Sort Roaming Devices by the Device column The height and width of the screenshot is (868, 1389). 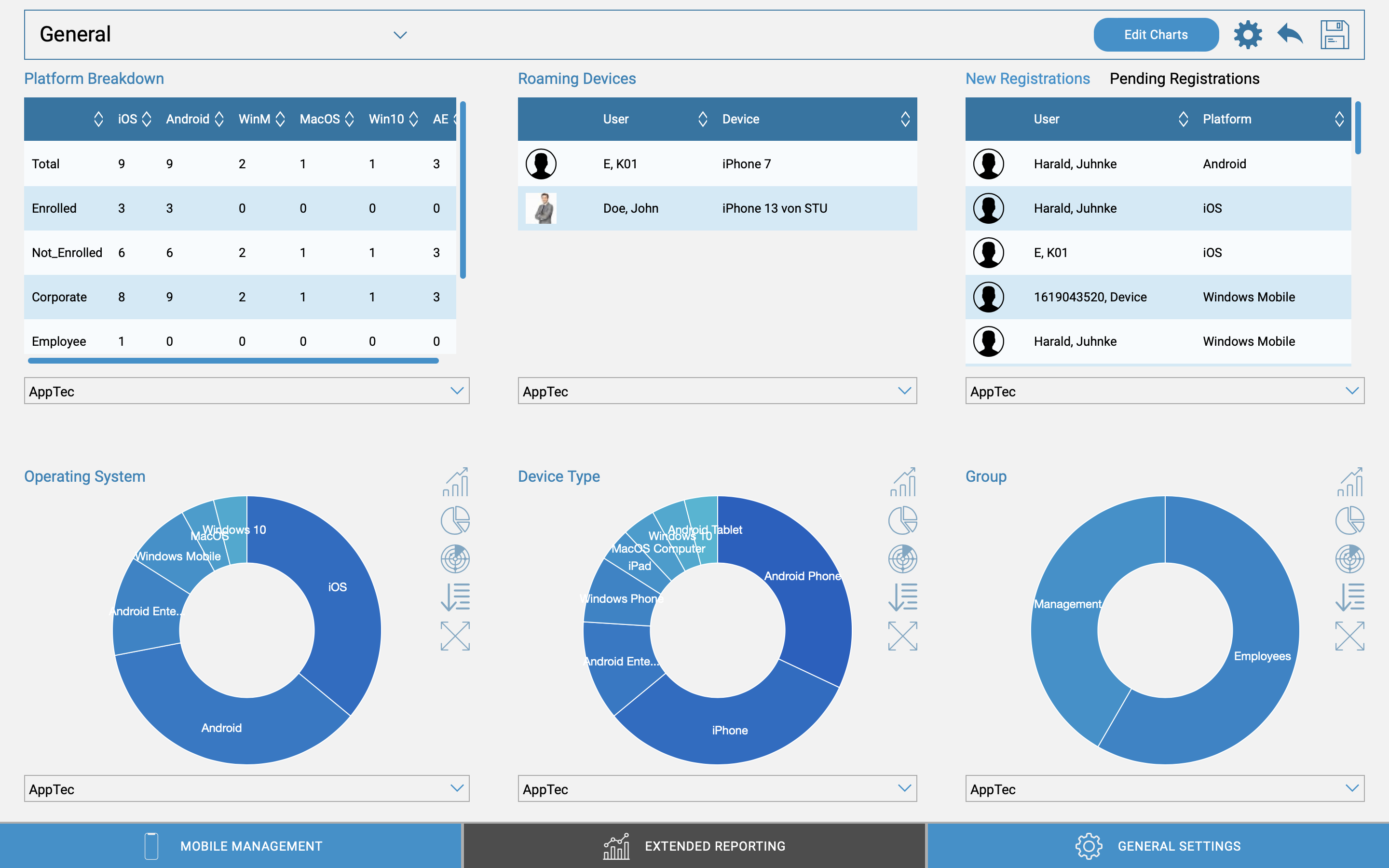(906, 119)
